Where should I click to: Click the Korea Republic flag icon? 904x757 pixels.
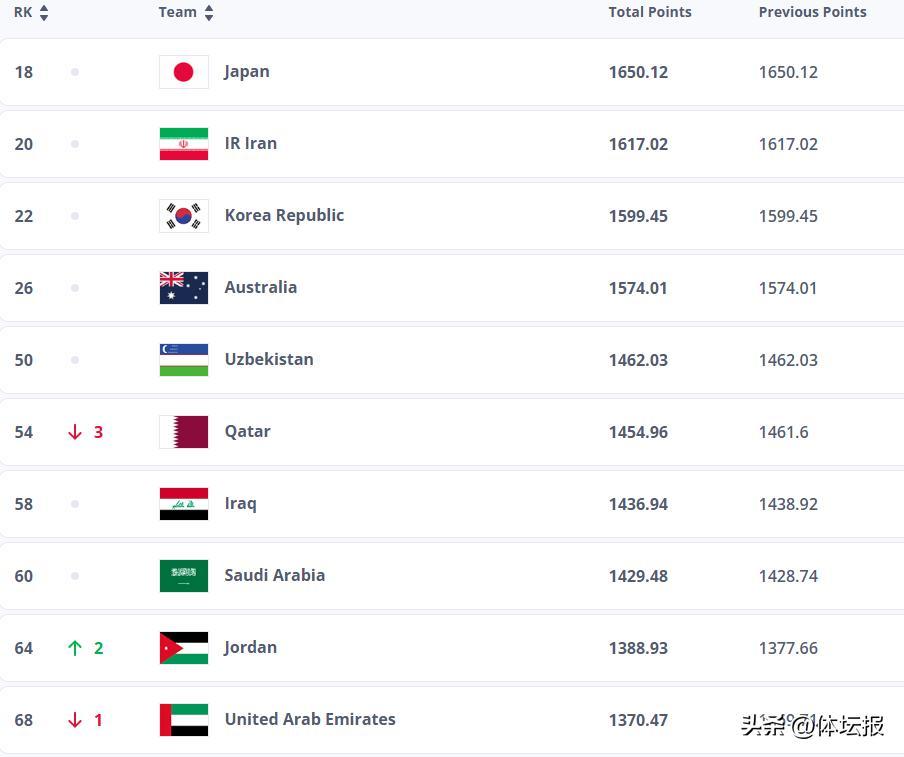pos(184,216)
